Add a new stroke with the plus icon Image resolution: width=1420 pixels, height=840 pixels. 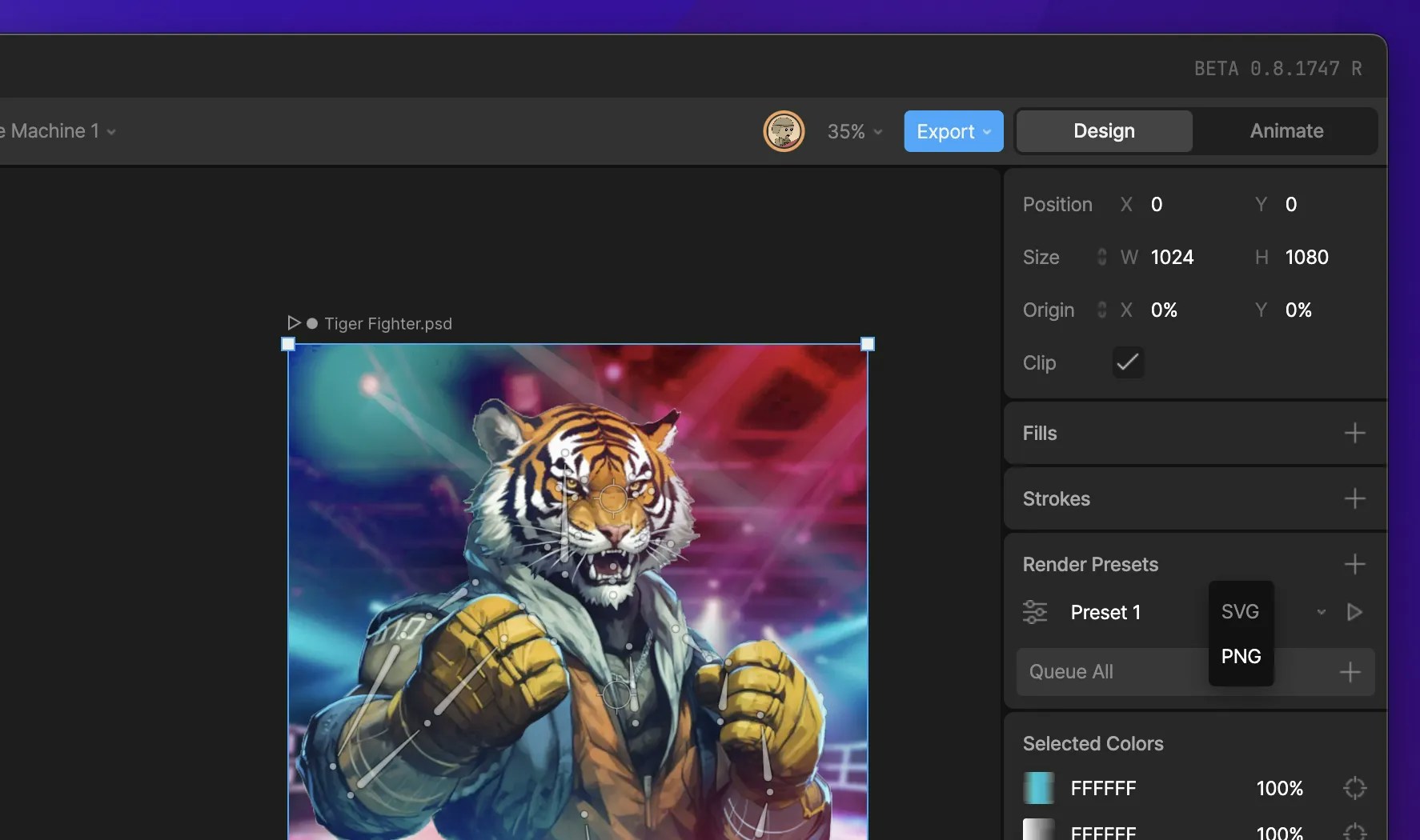pyautogui.click(x=1354, y=499)
